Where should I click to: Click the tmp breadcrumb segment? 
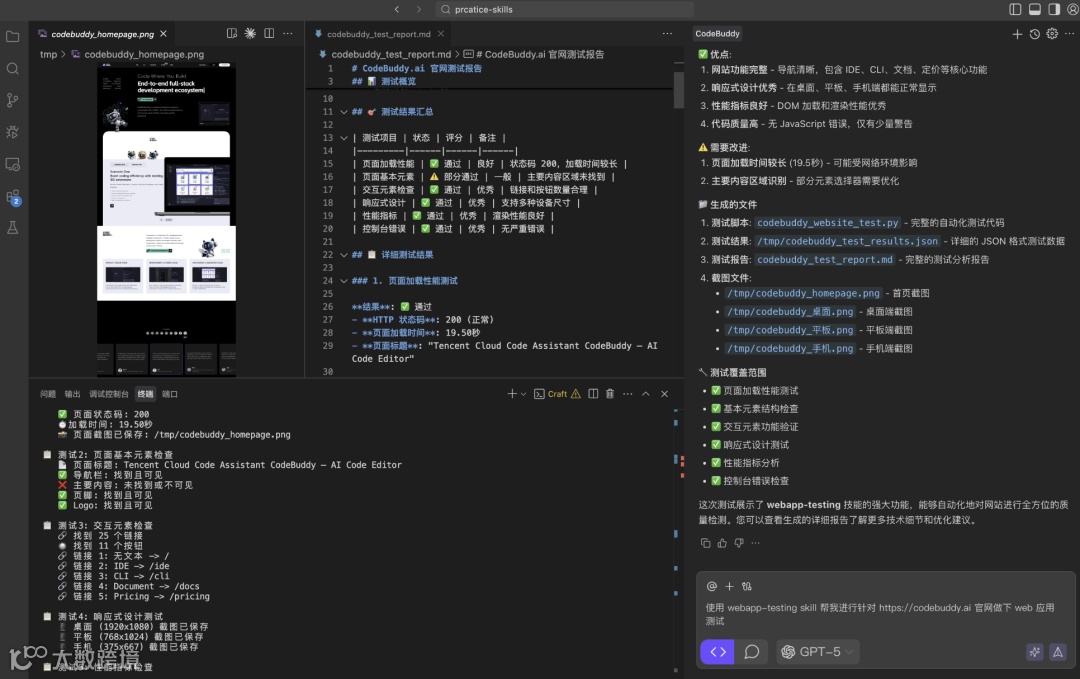48,54
